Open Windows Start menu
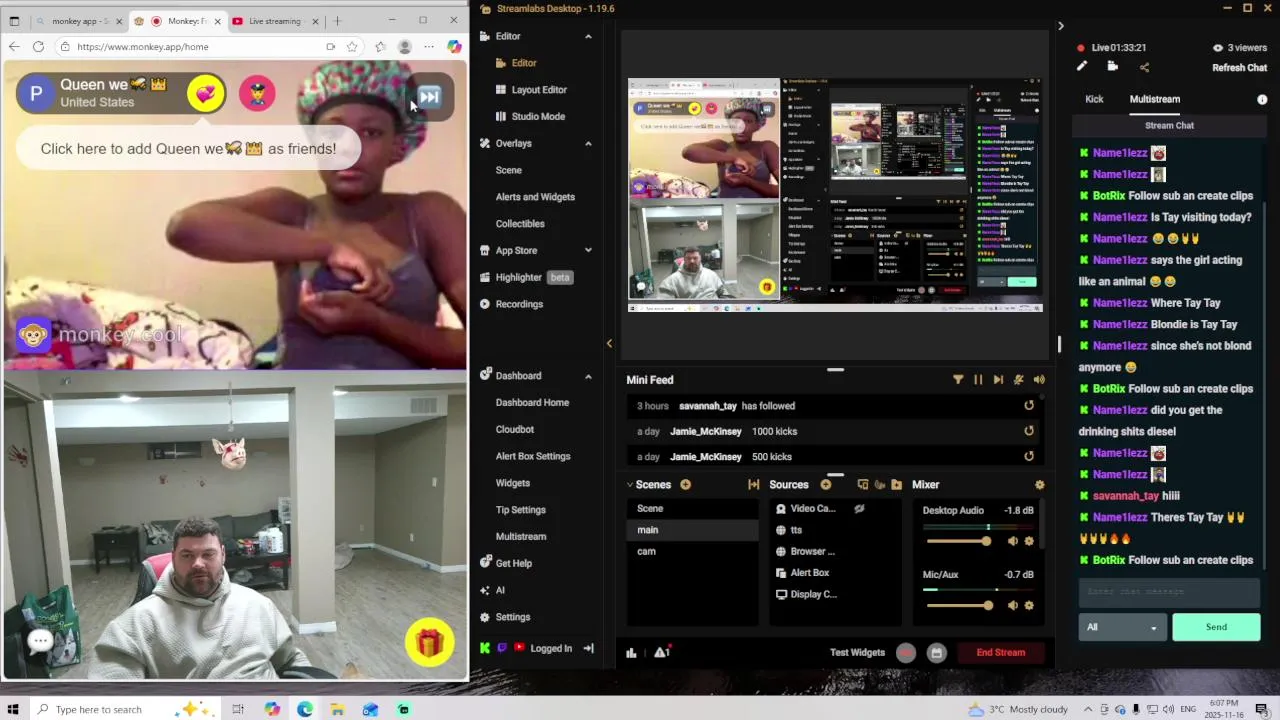 13,709
